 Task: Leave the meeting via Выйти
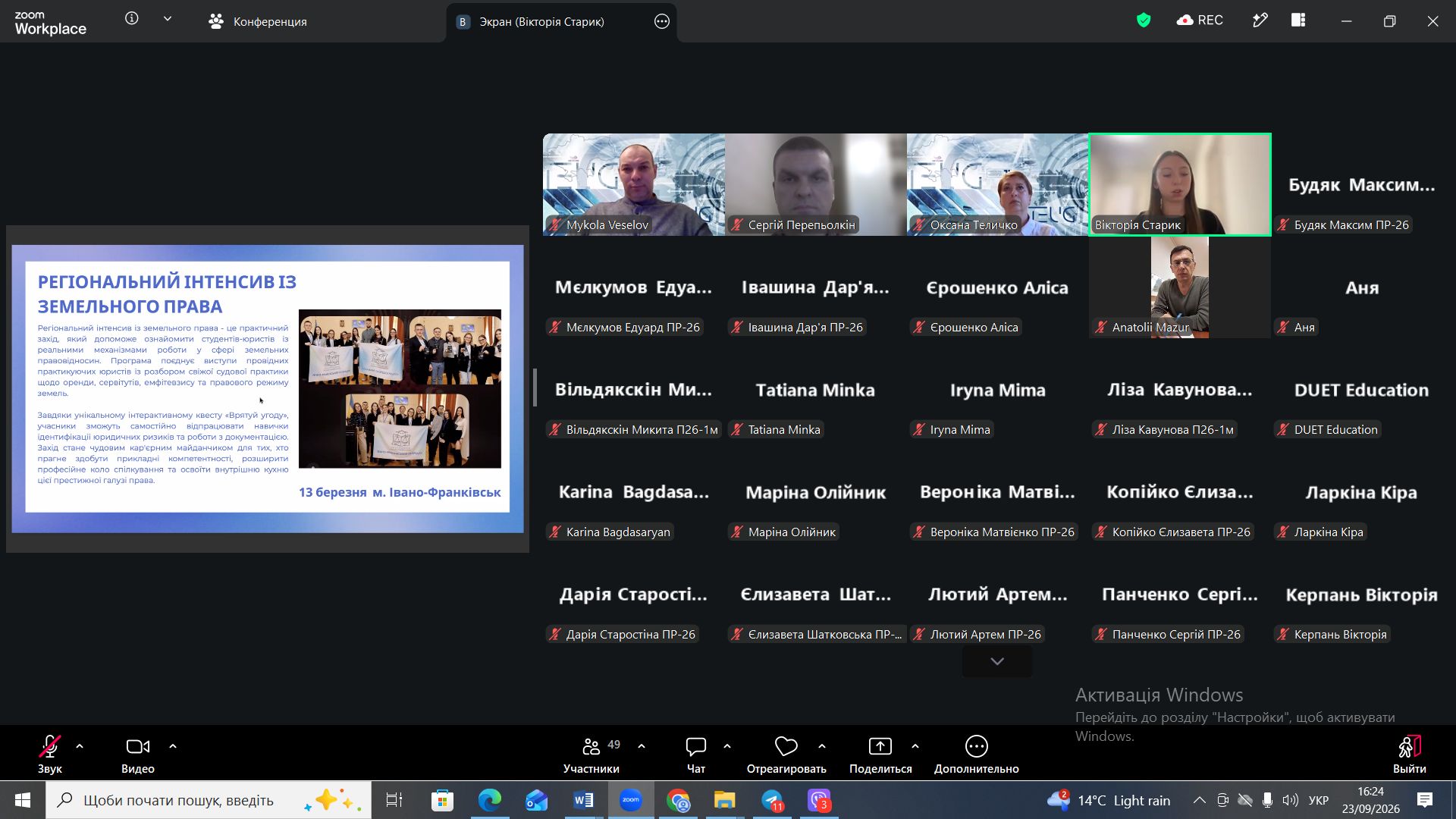coord(1409,755)
